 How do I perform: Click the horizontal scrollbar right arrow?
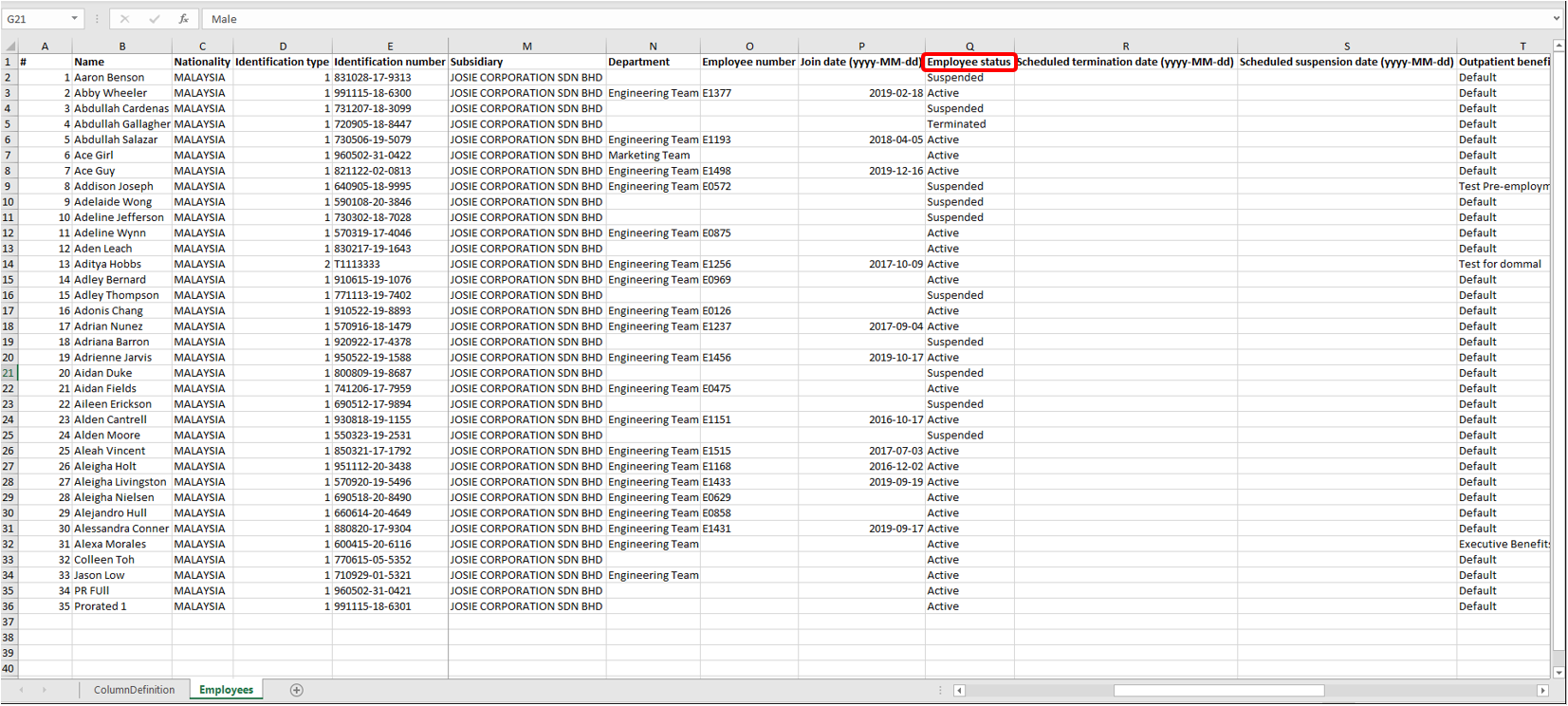pos(1542,691)
